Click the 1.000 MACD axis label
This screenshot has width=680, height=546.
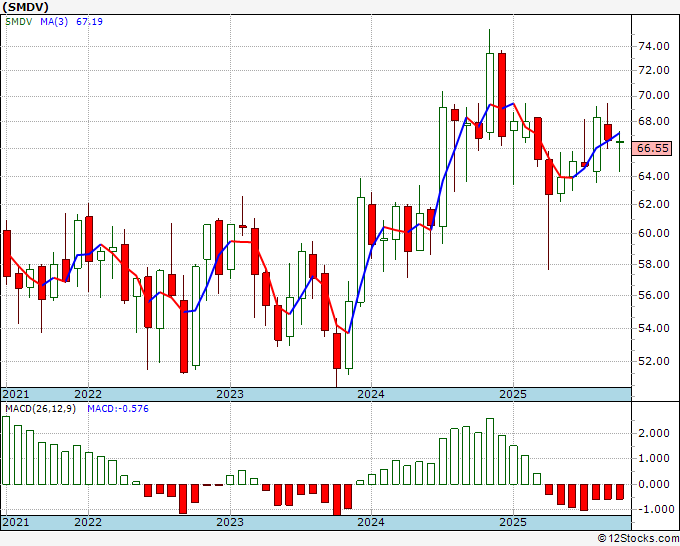click(653, 458)
